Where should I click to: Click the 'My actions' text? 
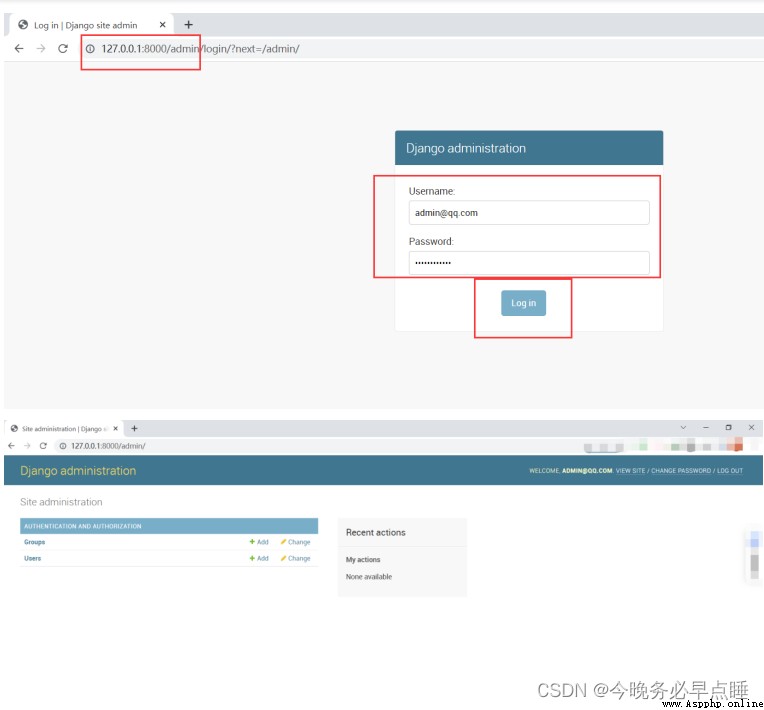(x=363, y=559)
